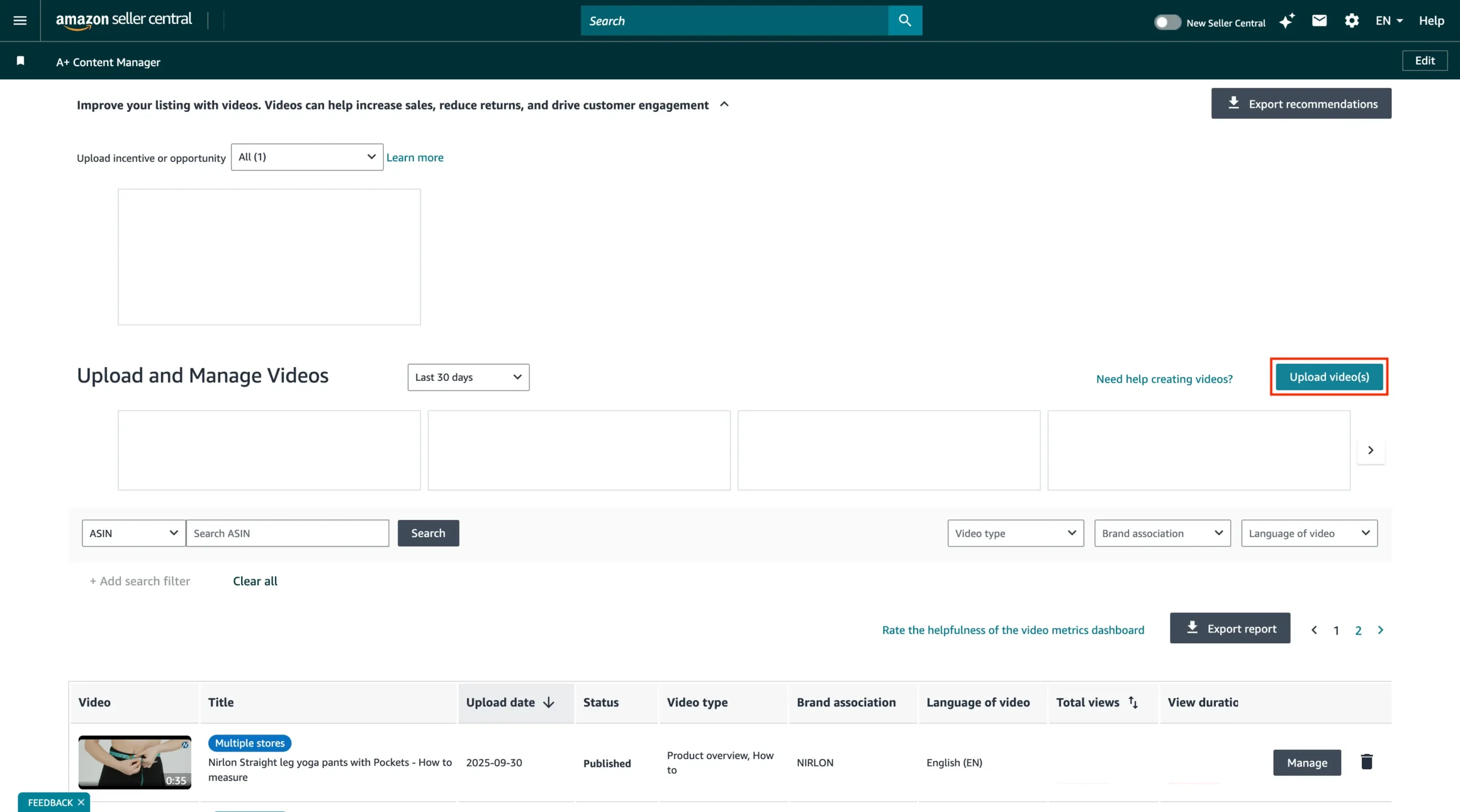This screenshot has height=812, width=1460.
Task: Open the settings gear icon
Action: (1352, 21)
